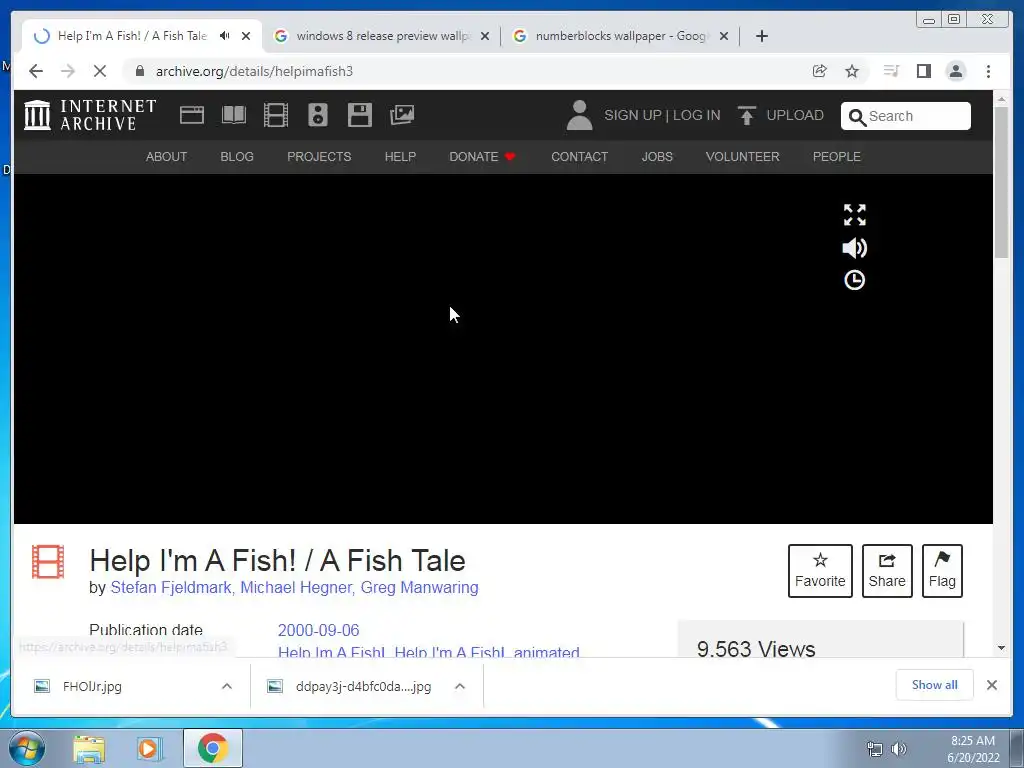Viewport: 1024px width, 768px height.
Task: Open author Greg Manwaring link
Action: pos(419,588)
